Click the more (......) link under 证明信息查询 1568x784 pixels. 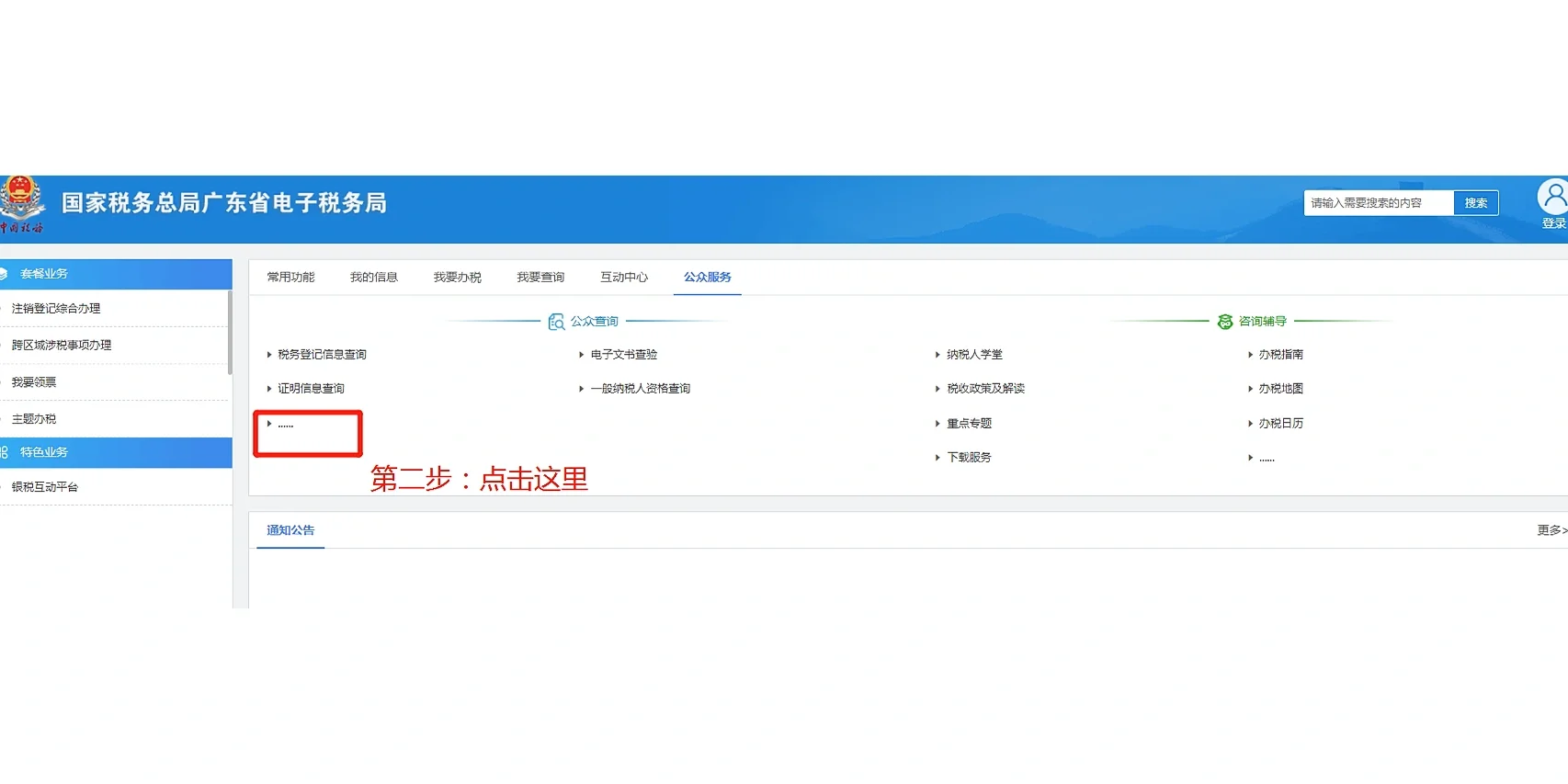click(286, 425)
